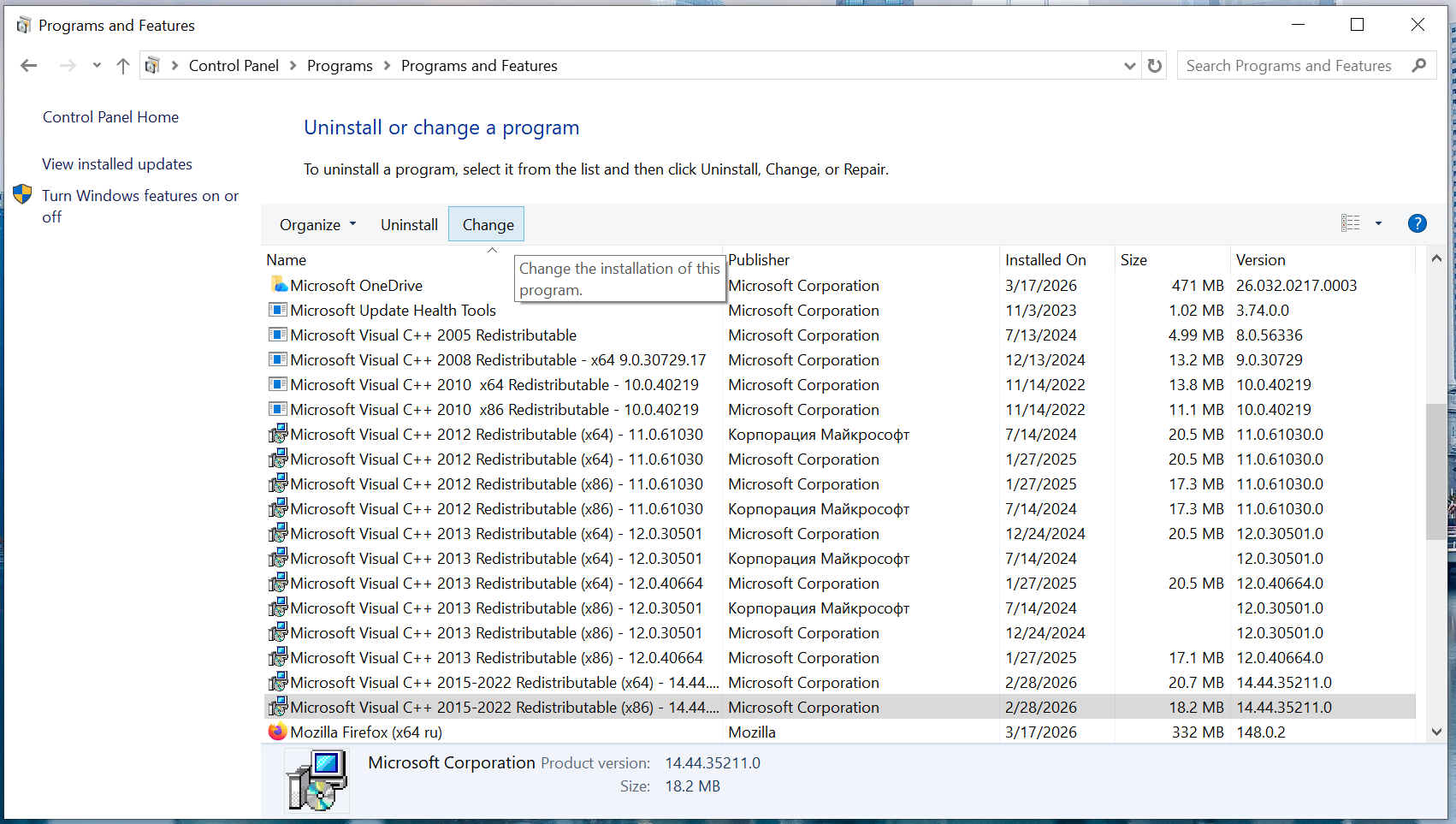This screenshot has height=824, width=1456.
Task: Click the installer icon in details pane
Action: (317, 780)
